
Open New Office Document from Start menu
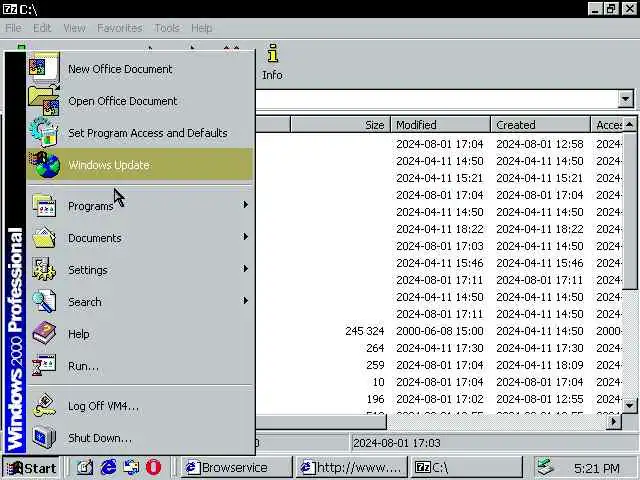pos(140,69)
